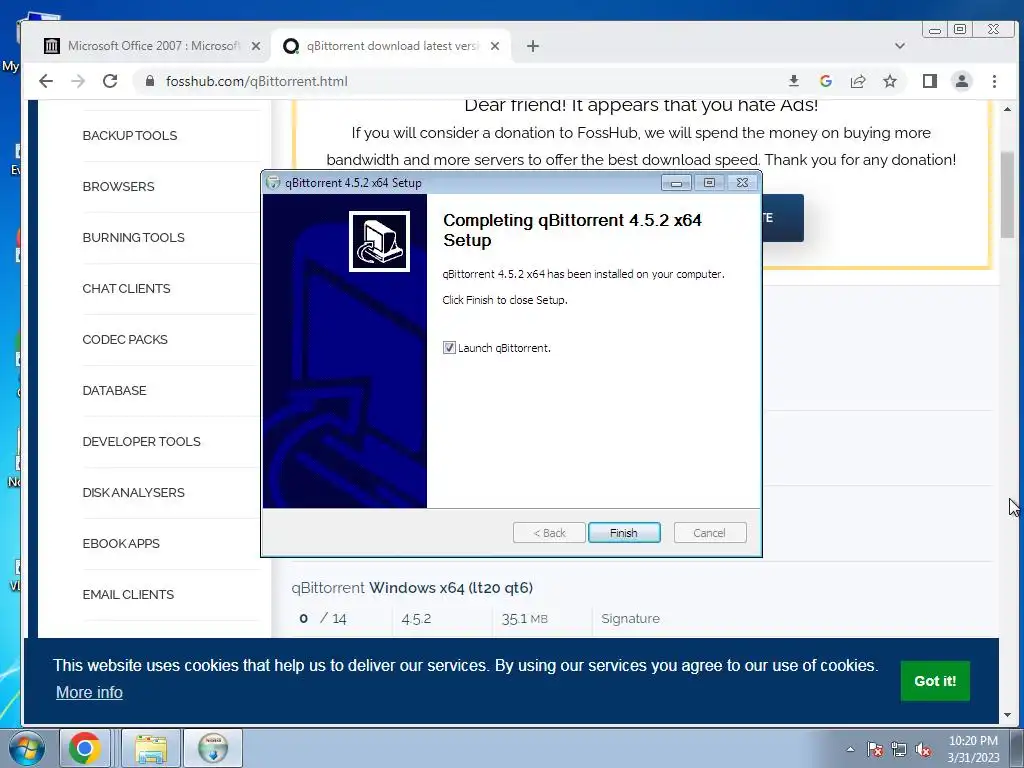The image size is (1024, 768).
Task: Open Chrome downloads icon
Action: pos(793,81)
